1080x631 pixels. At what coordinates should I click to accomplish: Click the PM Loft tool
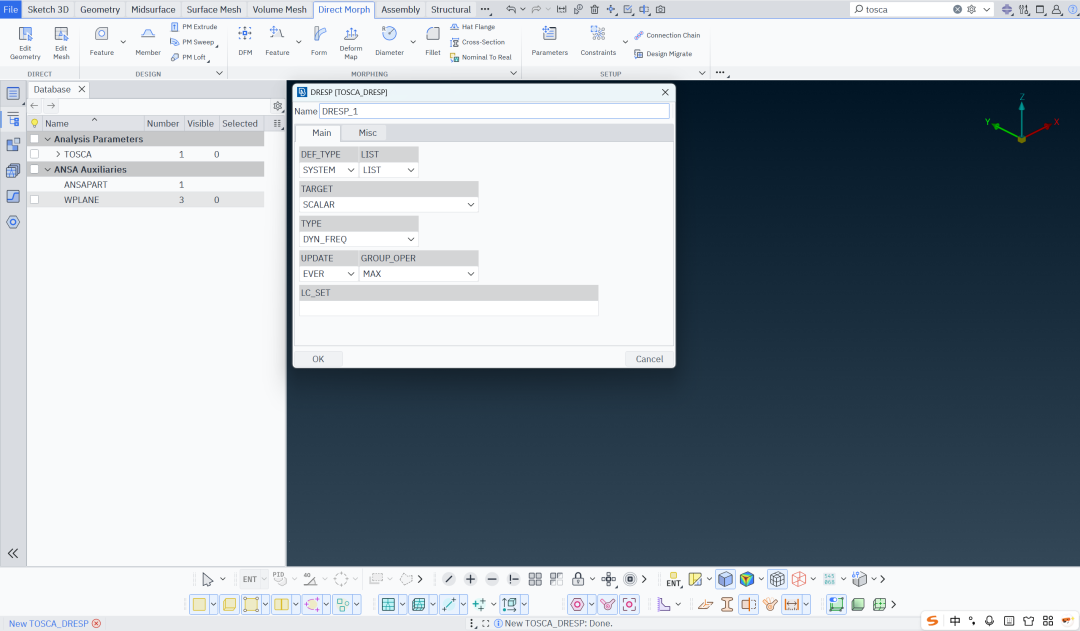pyautogui.click(x=189, y=57)
